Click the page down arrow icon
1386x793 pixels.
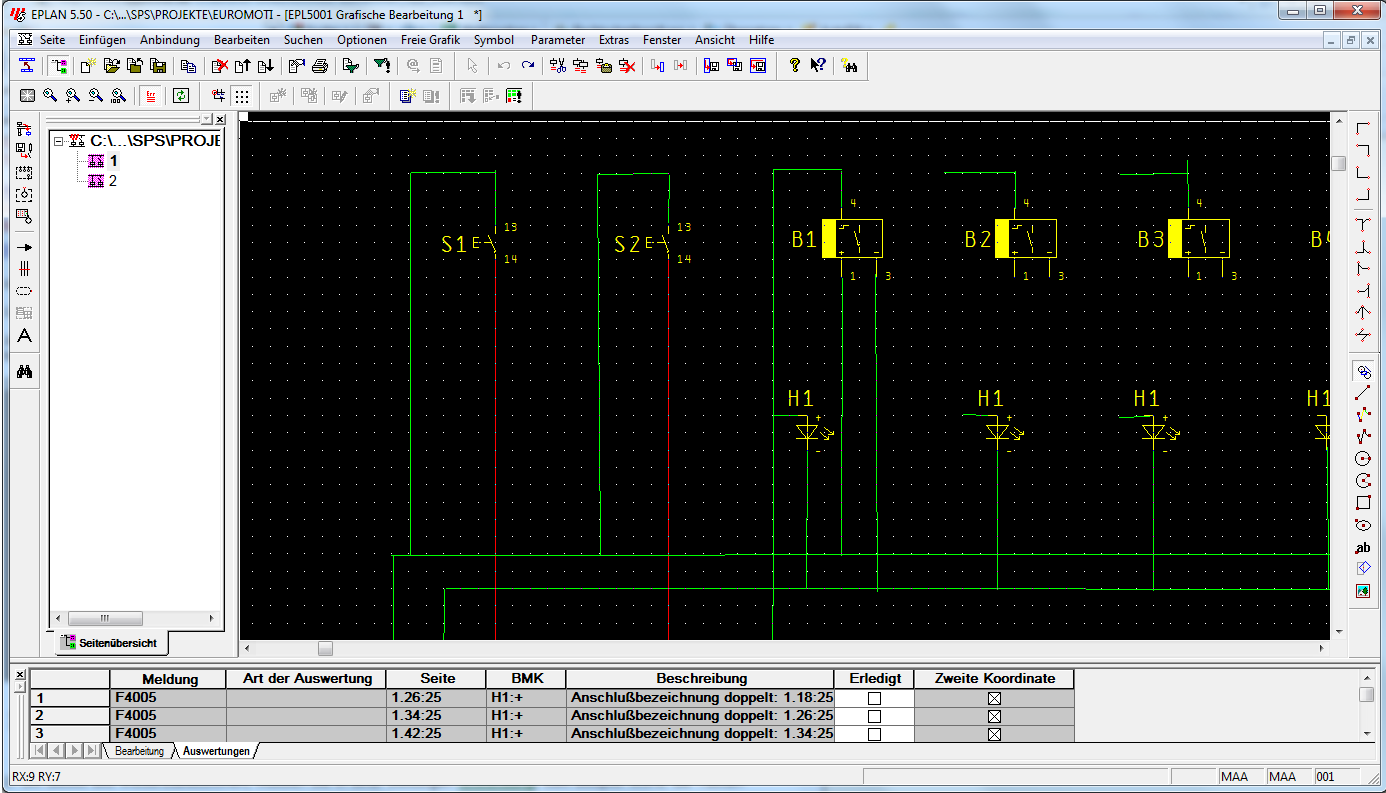[265, 66]
